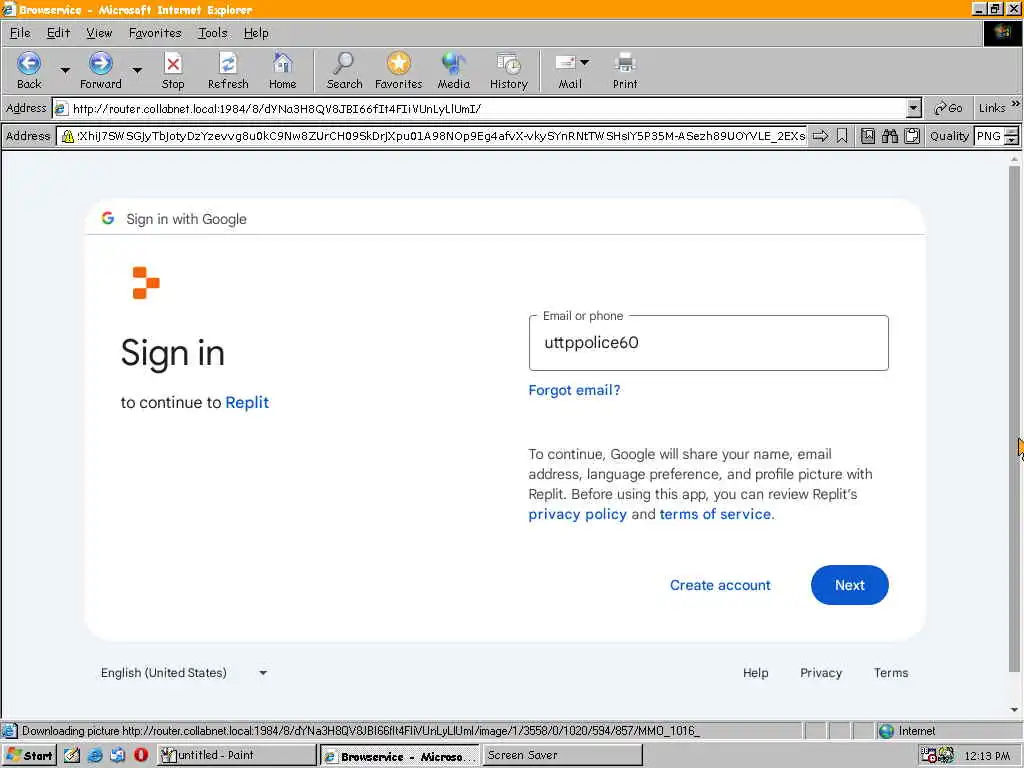Open the English (United States) language dropdown

click(x=184, y=673)
